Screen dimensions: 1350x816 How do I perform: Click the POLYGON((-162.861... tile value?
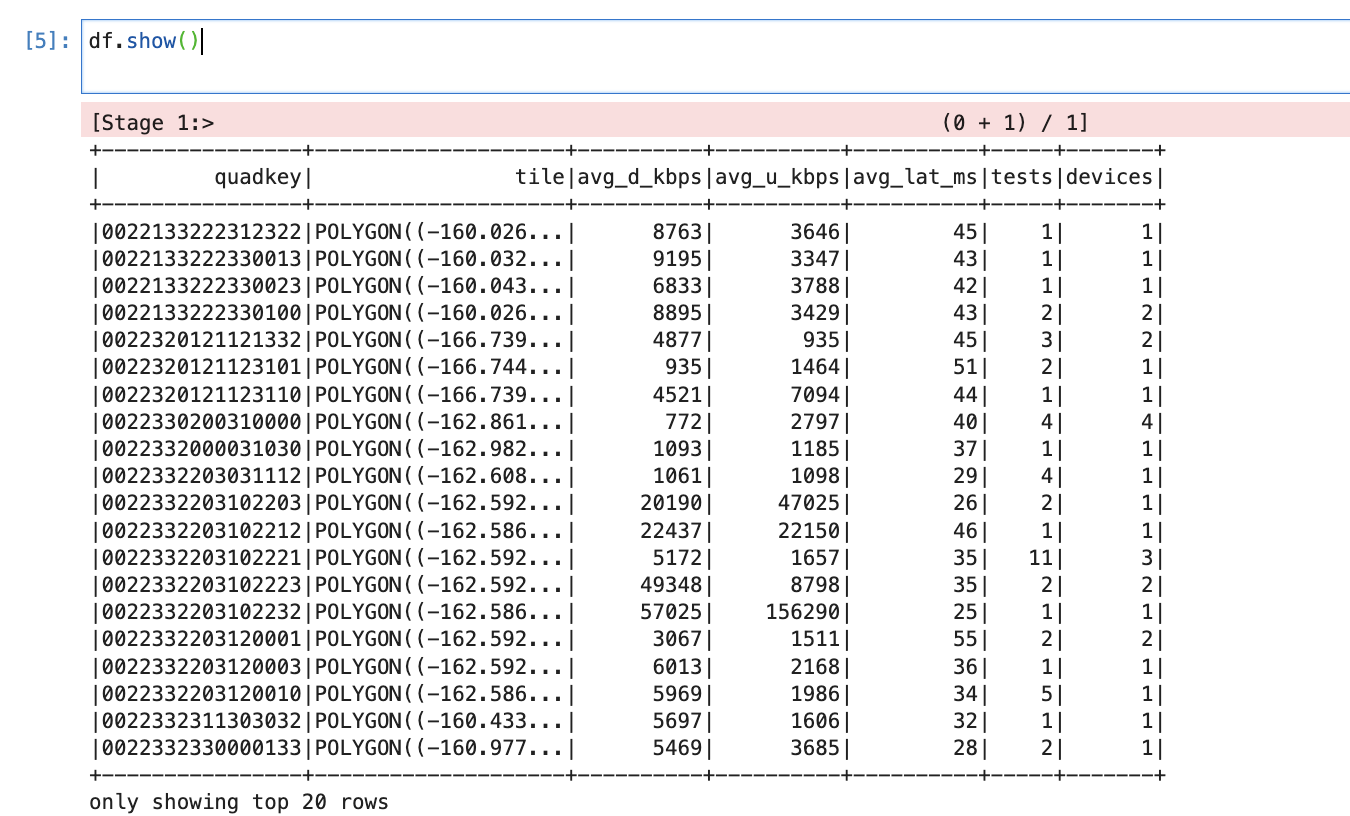pyautogui.click(x=442, y=422)
